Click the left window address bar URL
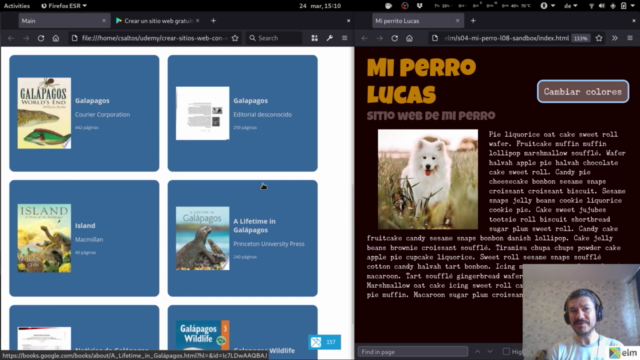The width and height of the screenshot is (640, 360). tap(154, 38)
